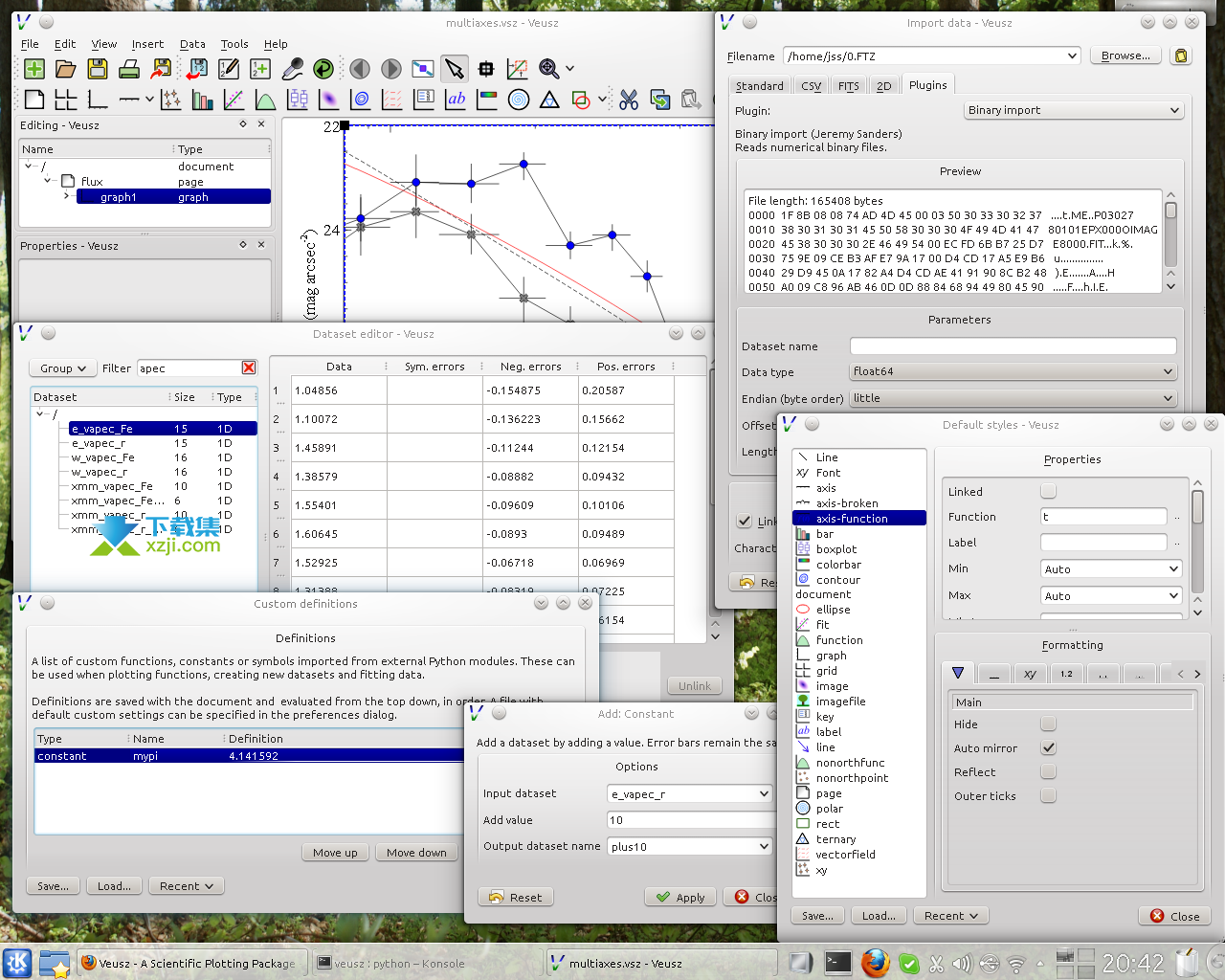Add a ternary graph widget from toolbar

549,99
